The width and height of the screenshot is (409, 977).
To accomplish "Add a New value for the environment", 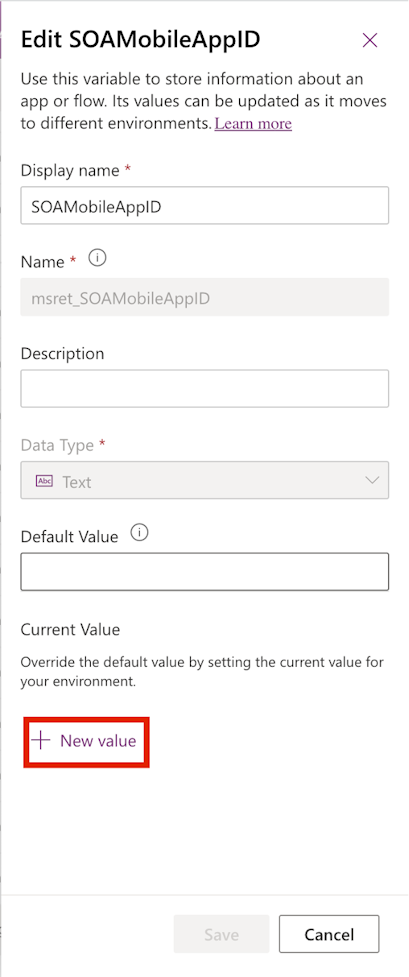I will (x=87, y=741).
